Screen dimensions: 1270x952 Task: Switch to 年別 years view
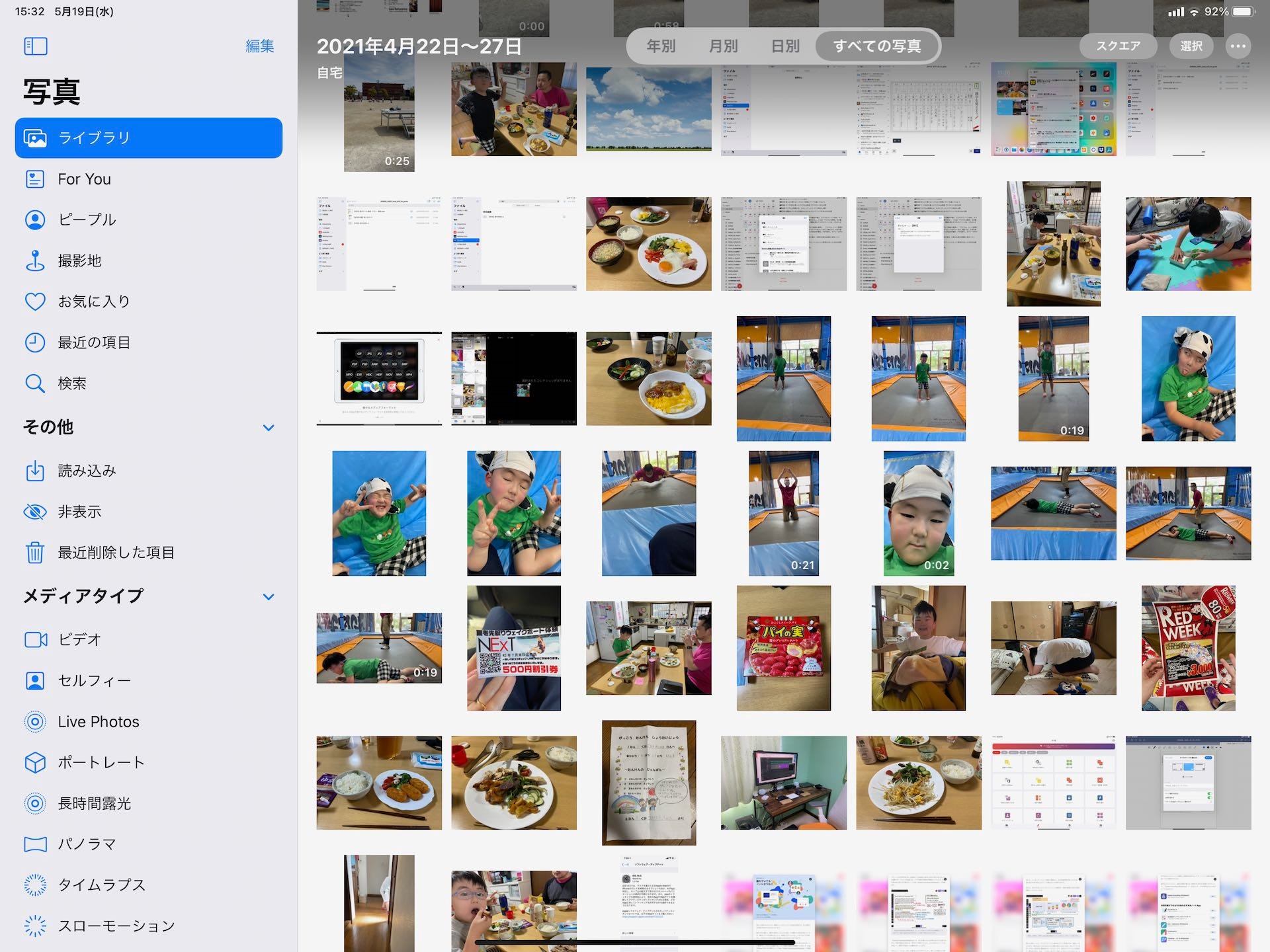(661, 46)
